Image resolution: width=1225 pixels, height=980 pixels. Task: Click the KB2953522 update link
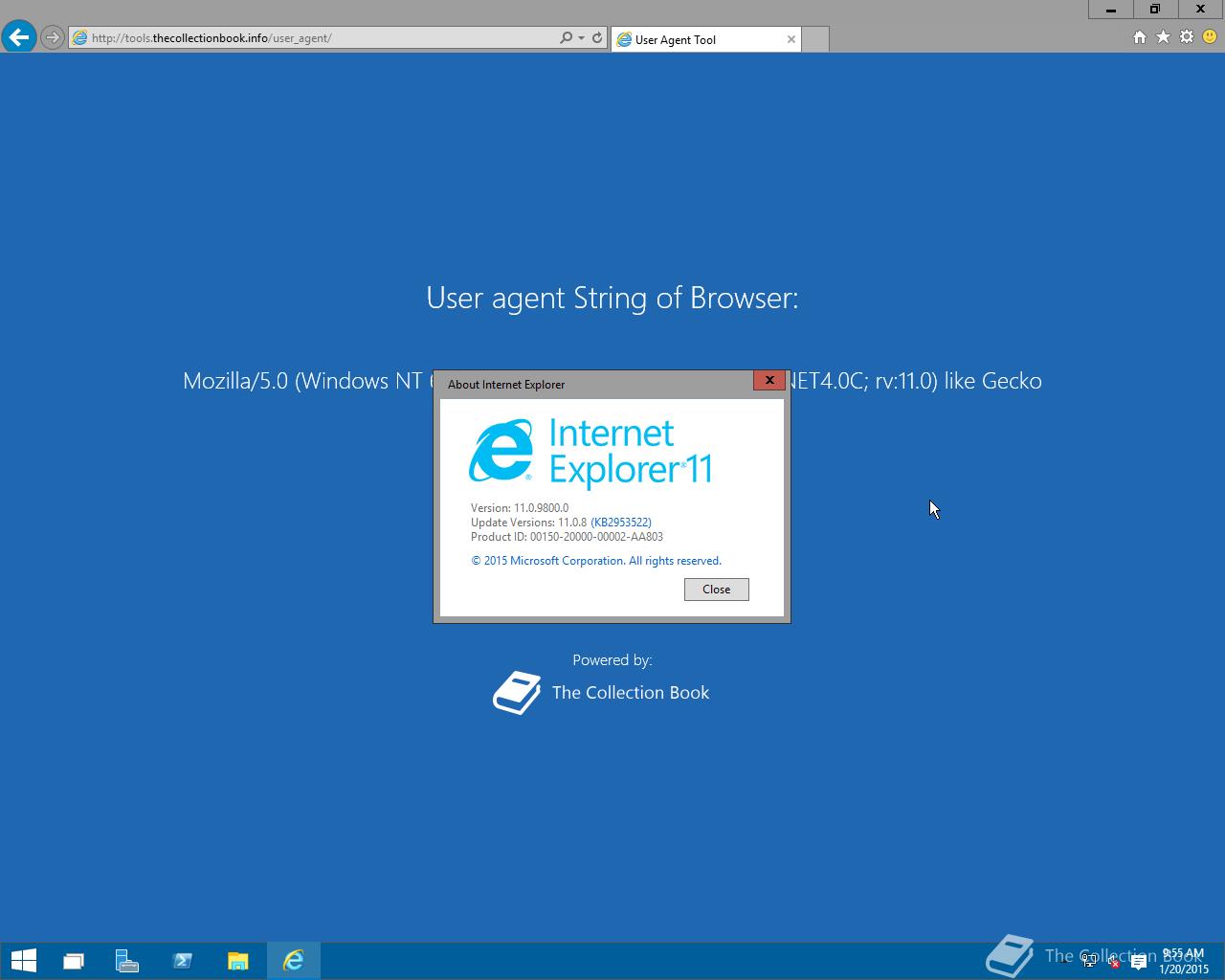621,523
